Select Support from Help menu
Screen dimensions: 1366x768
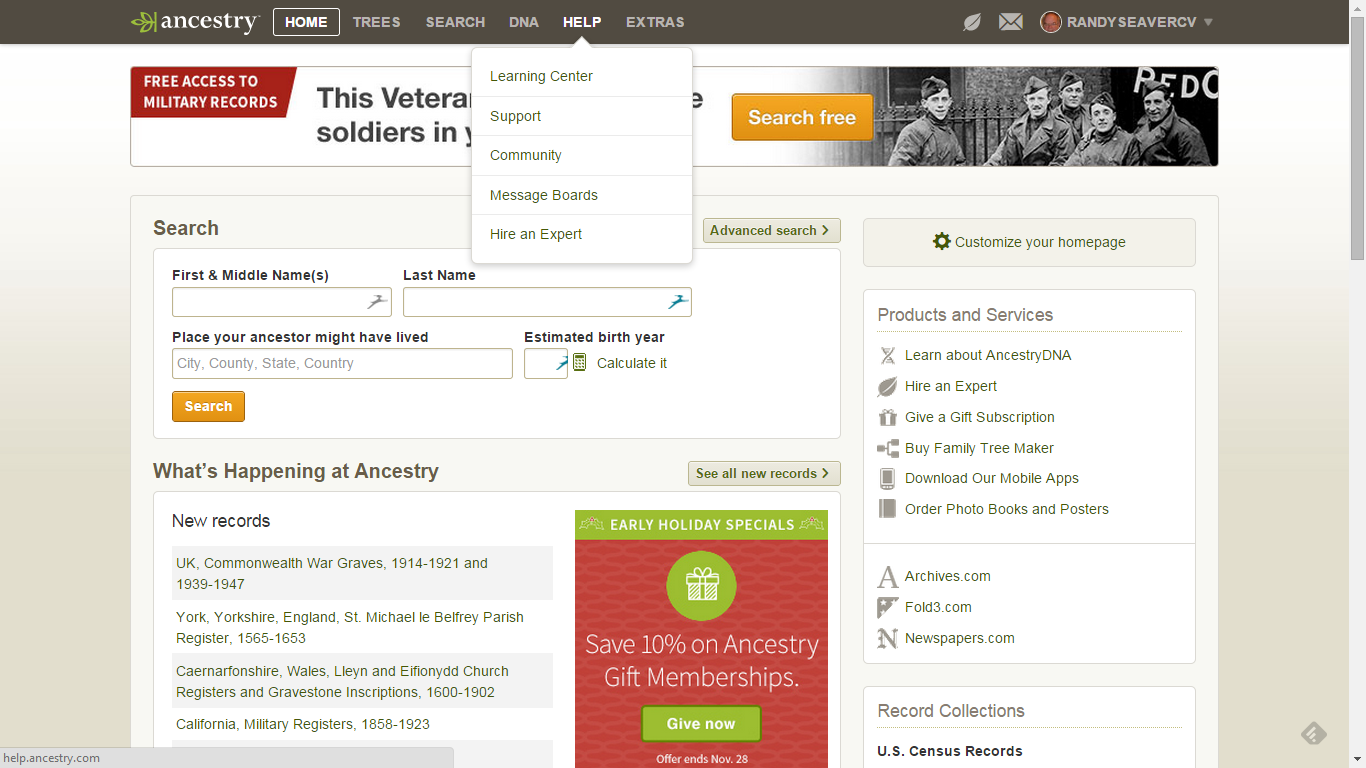pos(582,116)
